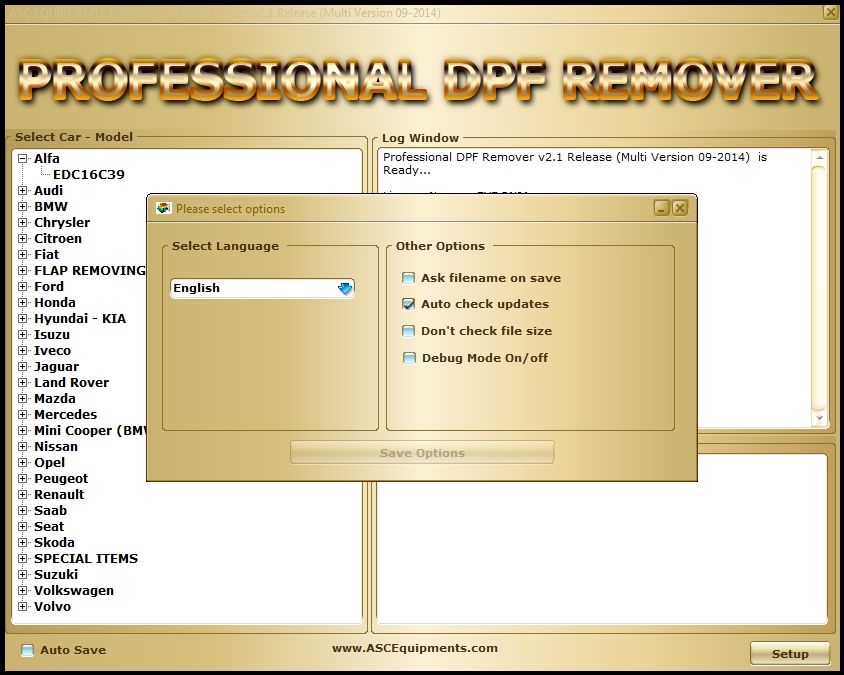Select EDC16C39 under Alfa
This screenshot has width=844, height=675.
point(89,175)
